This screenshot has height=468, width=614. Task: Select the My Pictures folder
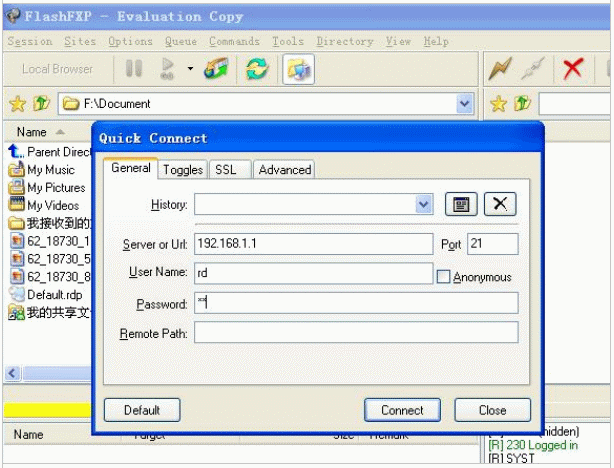click(x=47, y=188)
